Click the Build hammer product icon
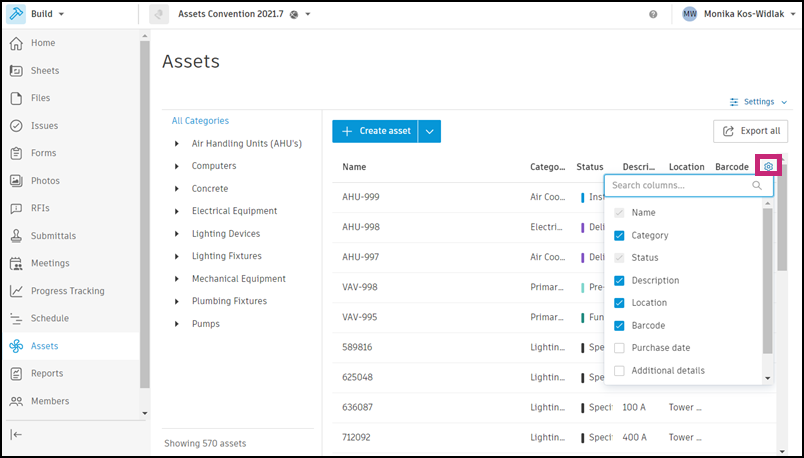804x458 pixels. point(16,14)
